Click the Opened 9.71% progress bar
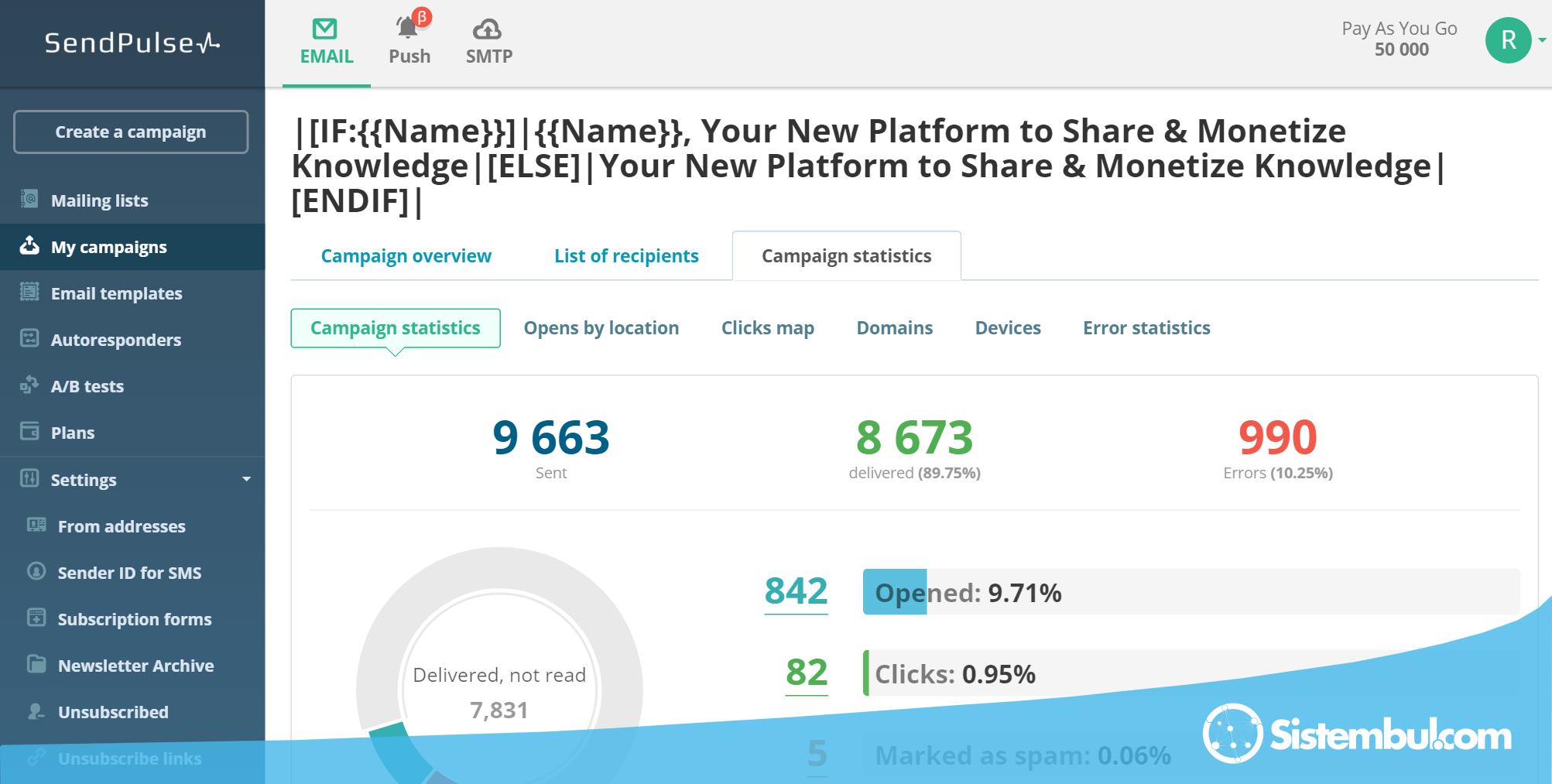Image resolution: width=1552 pixels, height=784 pixels. pos(1191,592)
